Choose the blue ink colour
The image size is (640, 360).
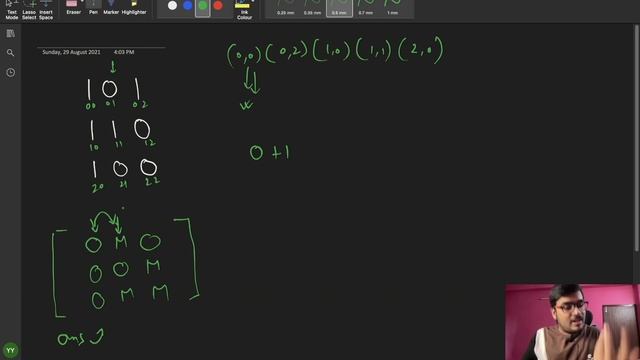(188, 6)
